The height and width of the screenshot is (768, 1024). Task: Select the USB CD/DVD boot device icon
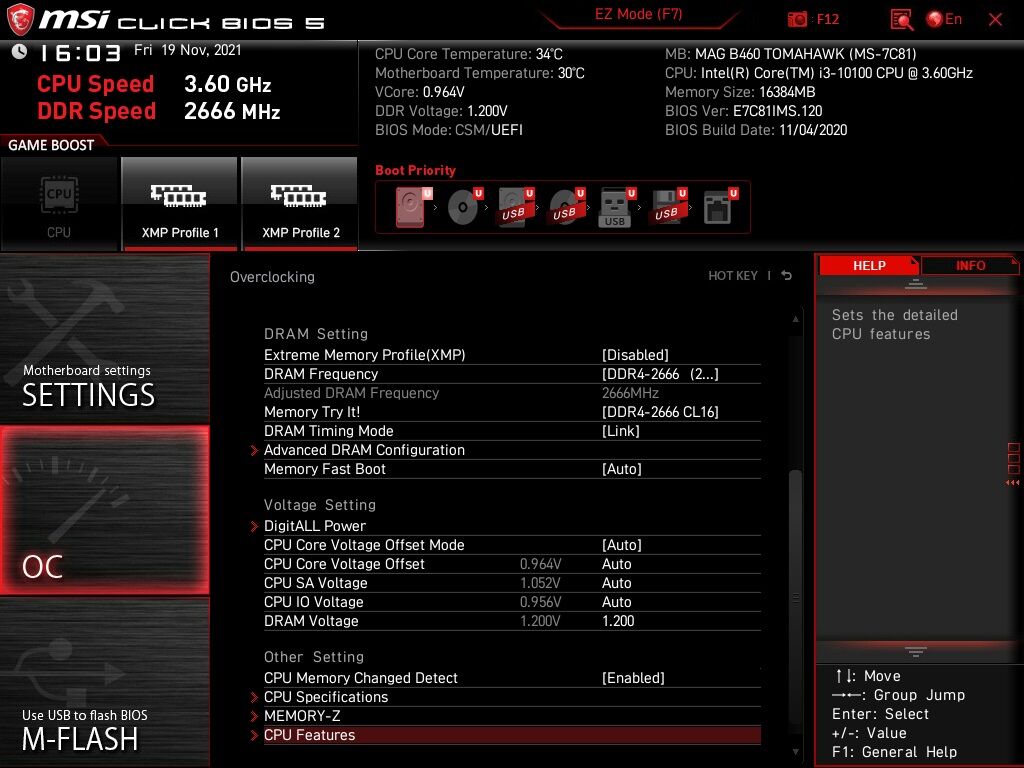(x=566, y=207)
